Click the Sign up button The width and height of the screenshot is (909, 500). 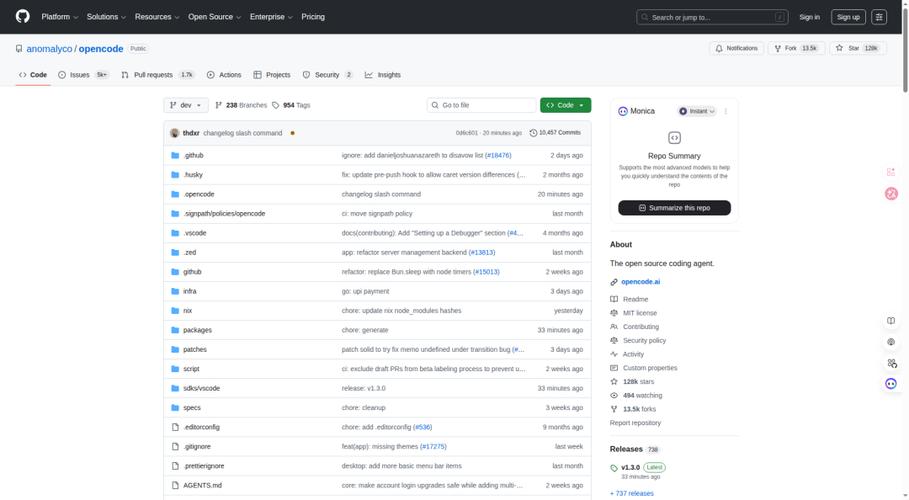(x=848, y=17)
